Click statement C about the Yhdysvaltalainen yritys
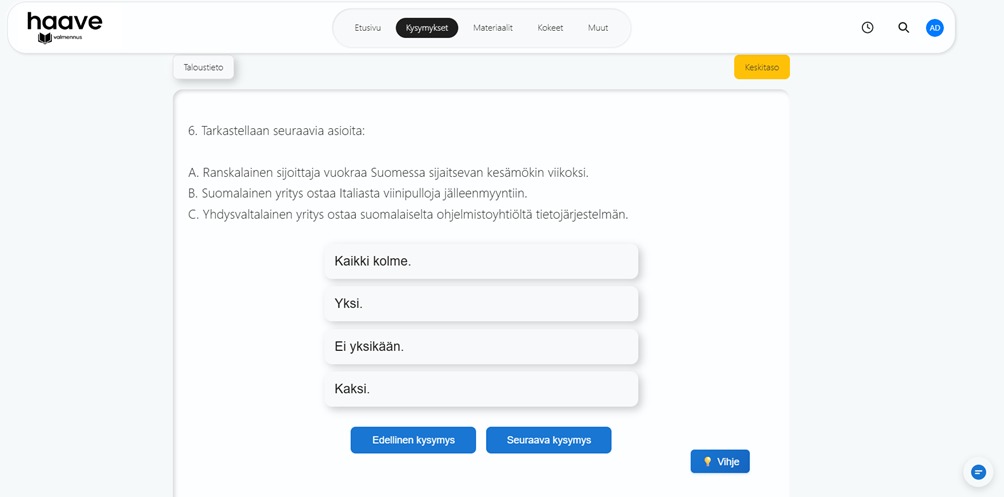The image size is (1004, 497). (x=409, y=215)
